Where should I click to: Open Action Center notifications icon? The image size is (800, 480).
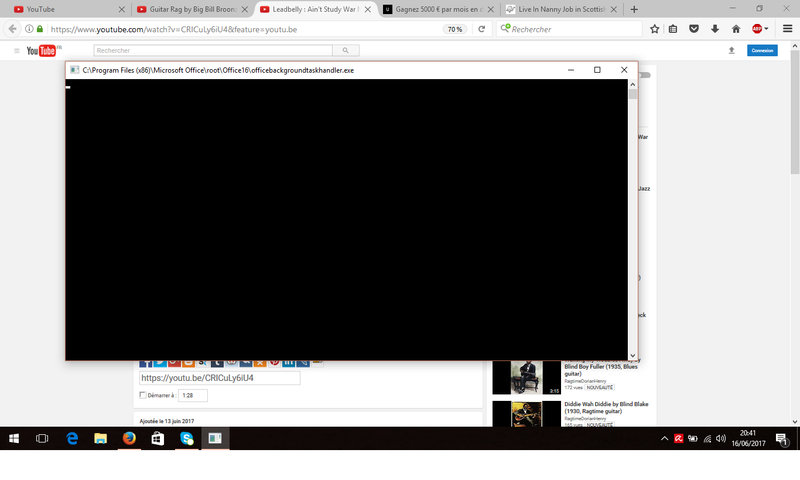point(781,438)
